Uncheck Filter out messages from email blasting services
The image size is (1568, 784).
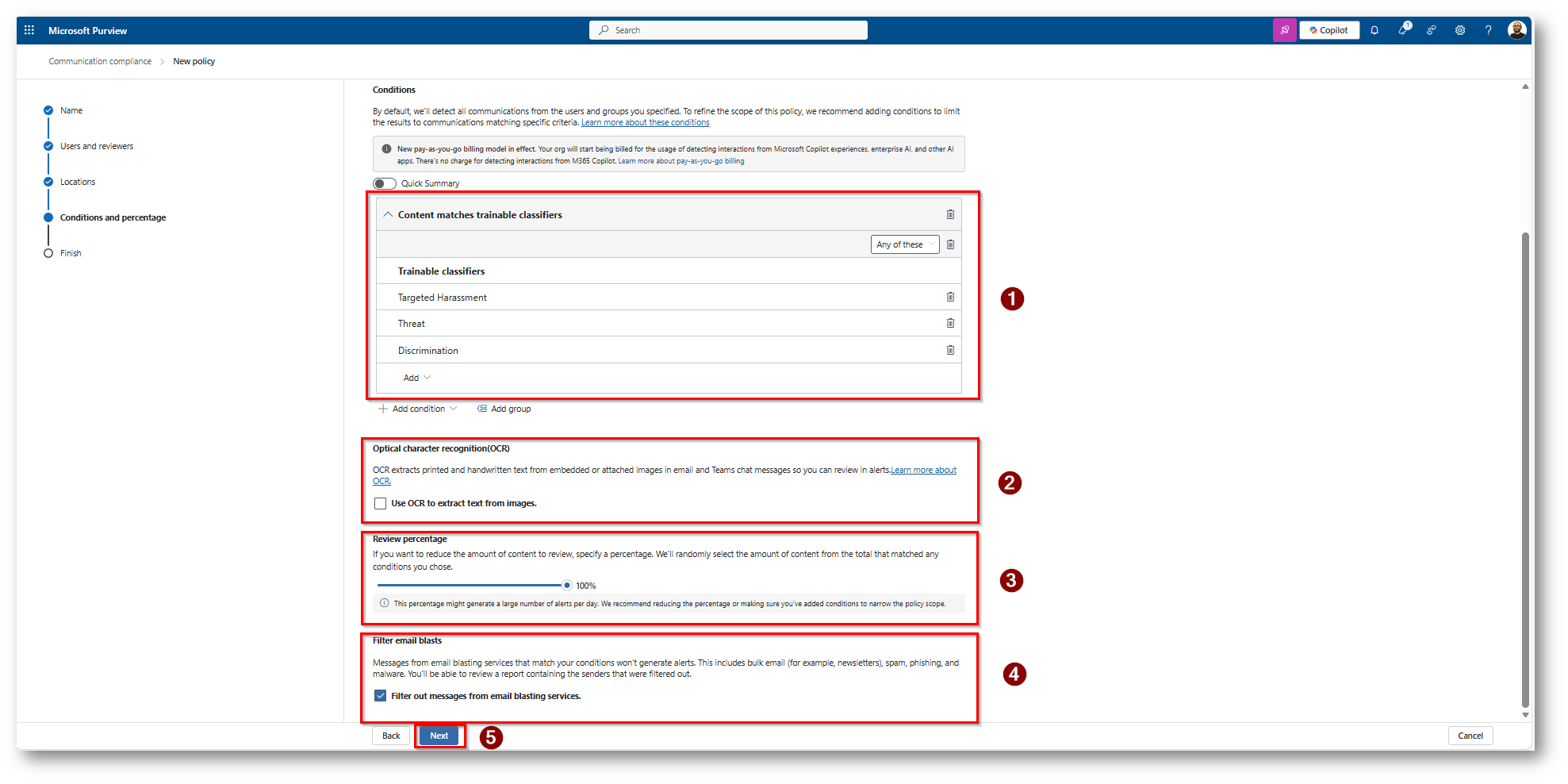tap(381, 696)
